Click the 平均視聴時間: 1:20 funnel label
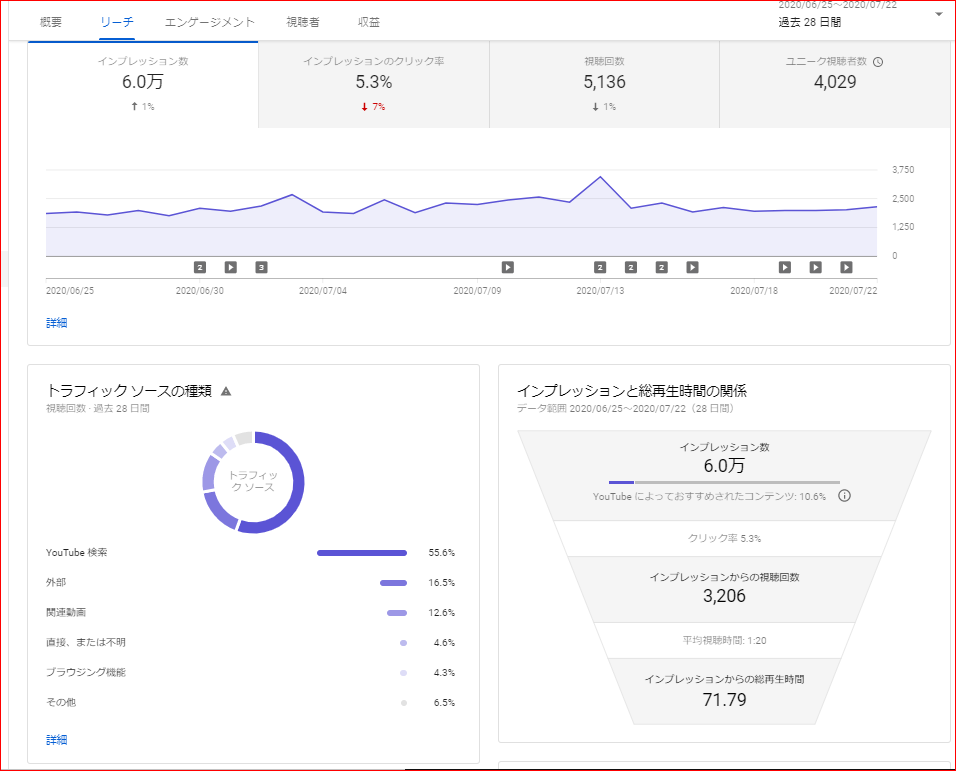Screen dimensions: 956x771 tap(724, 641)
